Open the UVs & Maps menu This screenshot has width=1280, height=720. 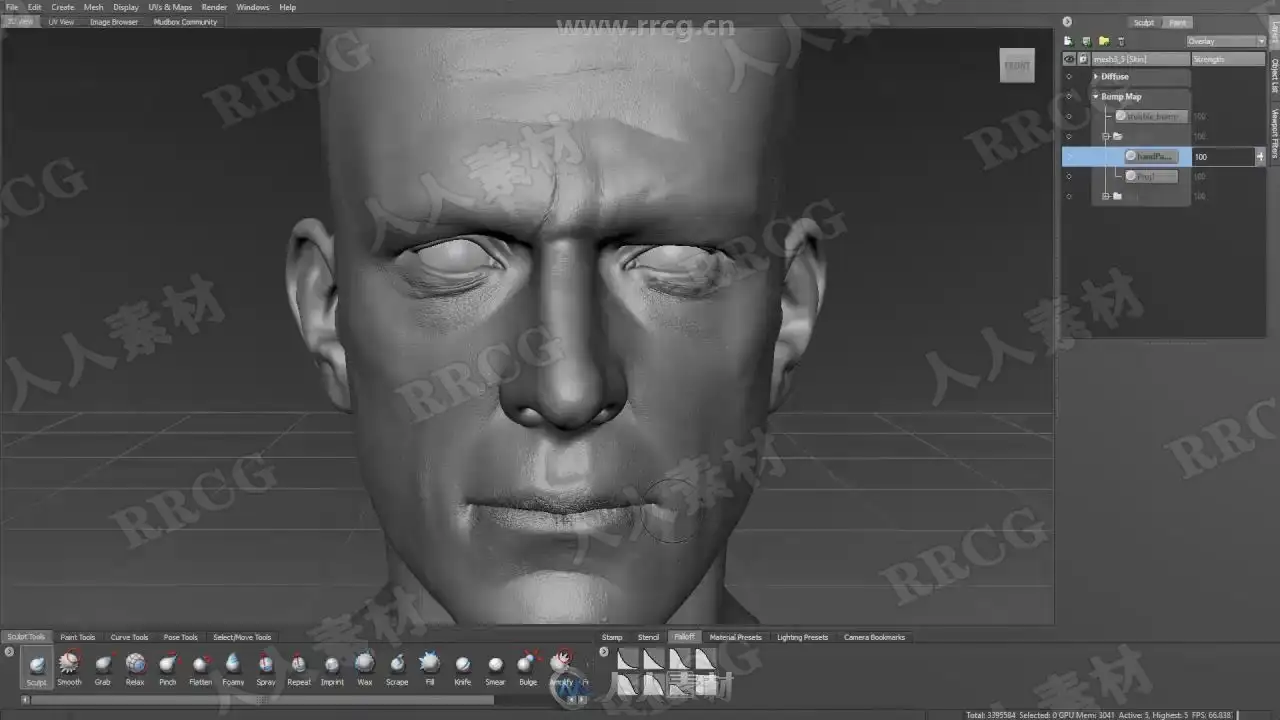pos(170,7)
